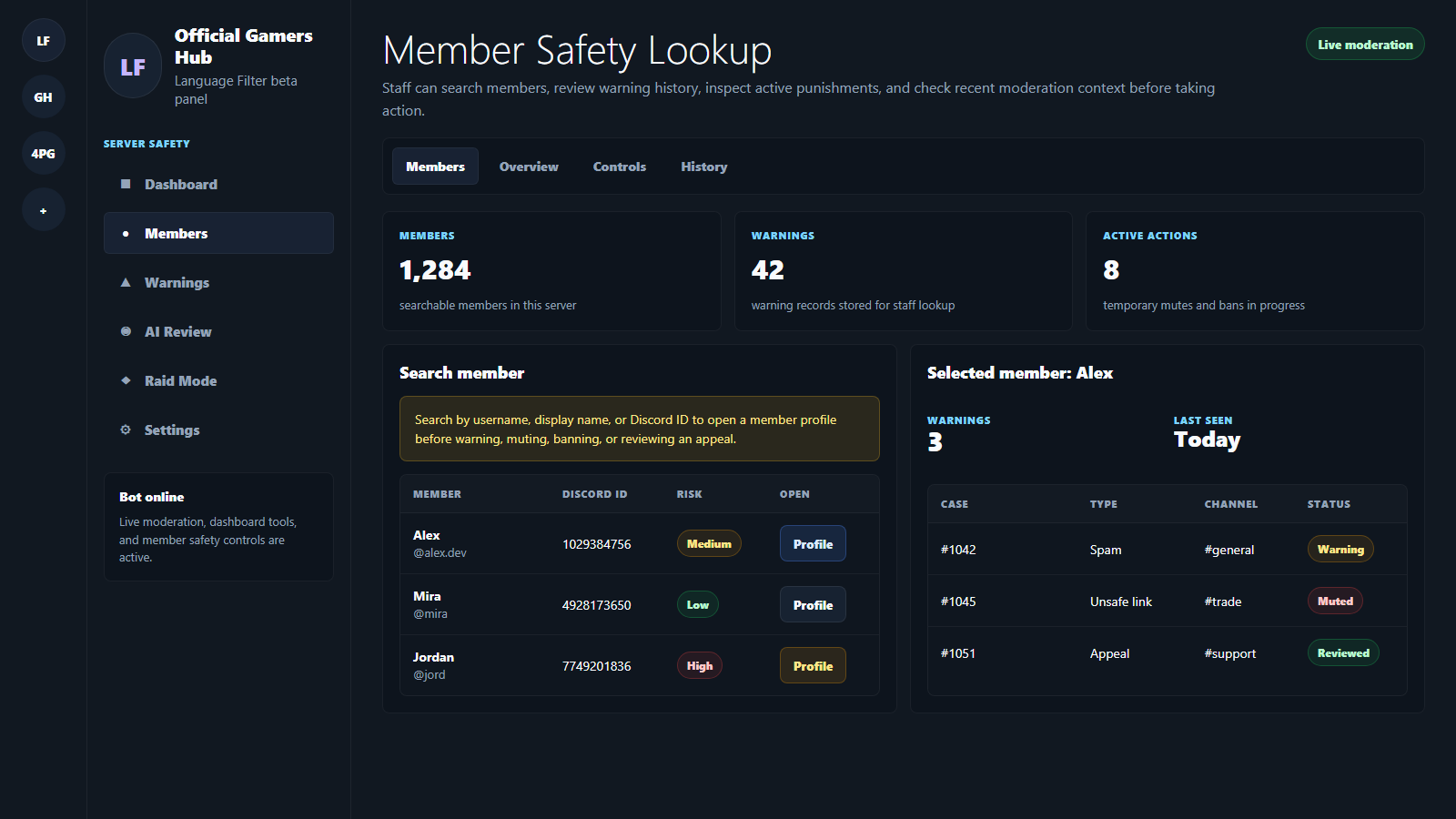
Task: Open Alex's Profile
Action: click(x=813, y=544)
